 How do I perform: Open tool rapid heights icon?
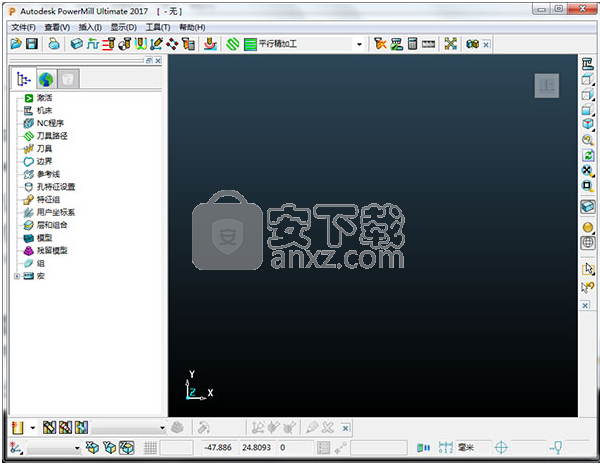coord(109,44)
